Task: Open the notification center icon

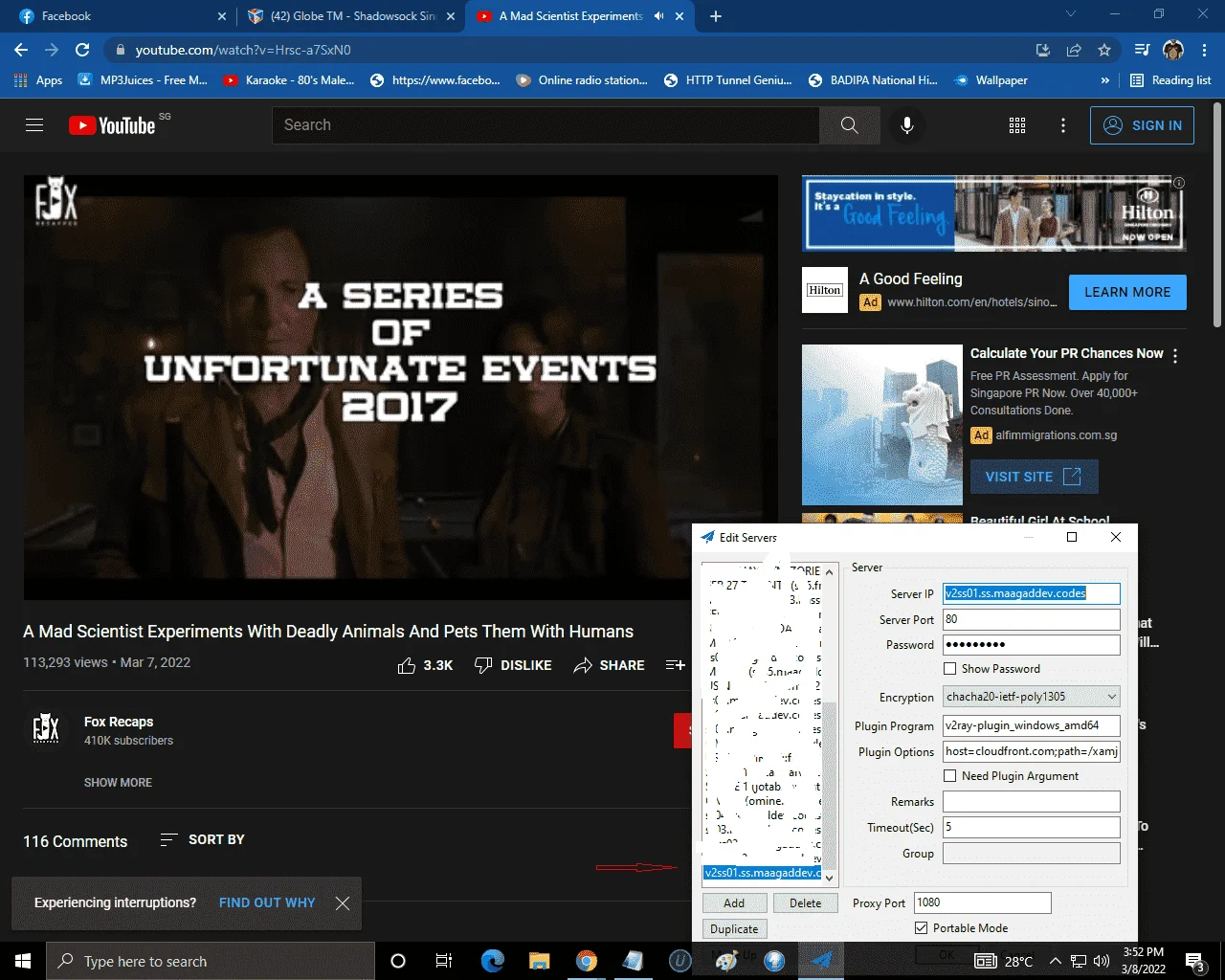Action: point(1194,961)
